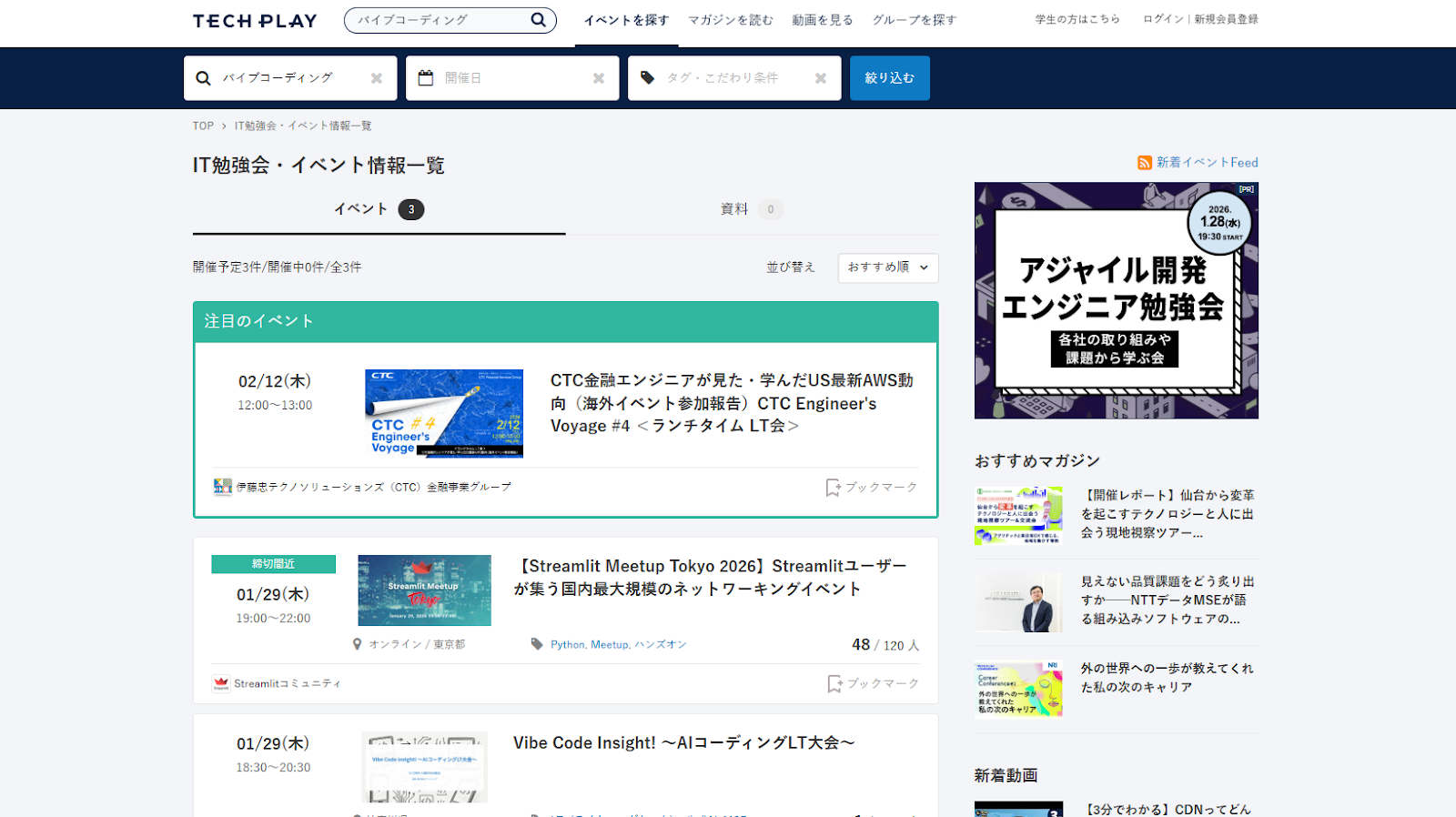The height and width of the screenshot is (817, 1456).
Task: Click the calendar icon in the date field
Action: [425, 78]
